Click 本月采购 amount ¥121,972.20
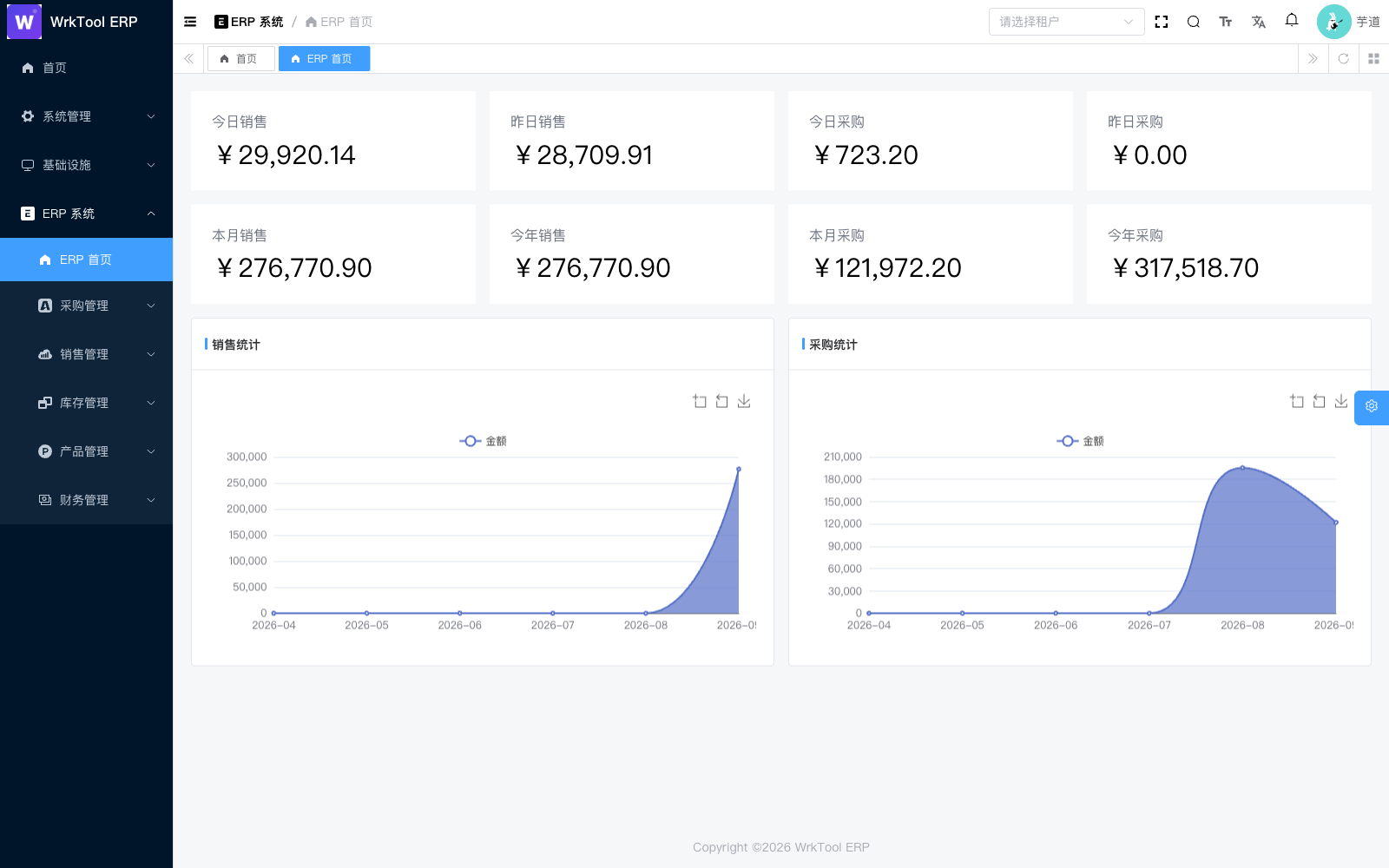Viewport: 1389px width, 868px height. (x=886, y=268)
